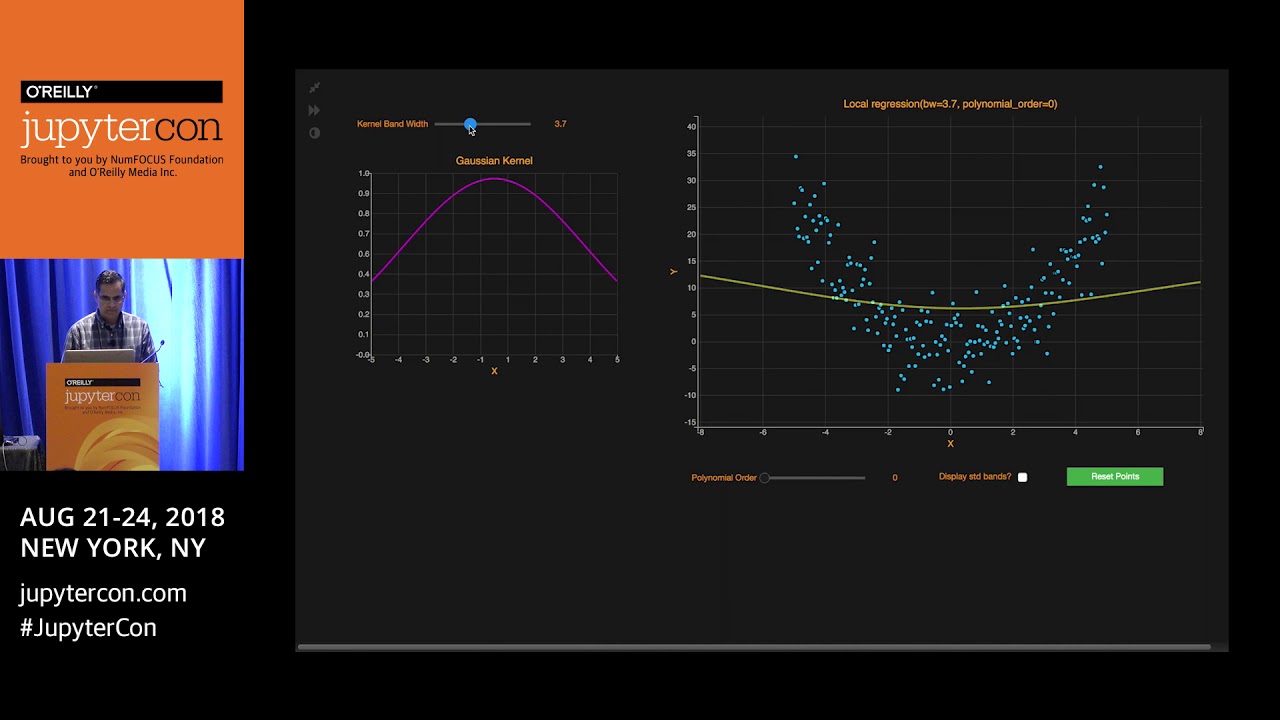
Task: Click the speaker video thumbnail
Action: pyautogui.click(x=122, y=365)
